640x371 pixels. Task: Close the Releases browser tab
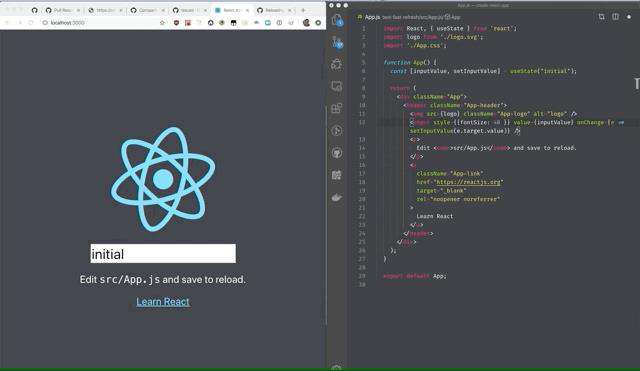coord(290,10)
